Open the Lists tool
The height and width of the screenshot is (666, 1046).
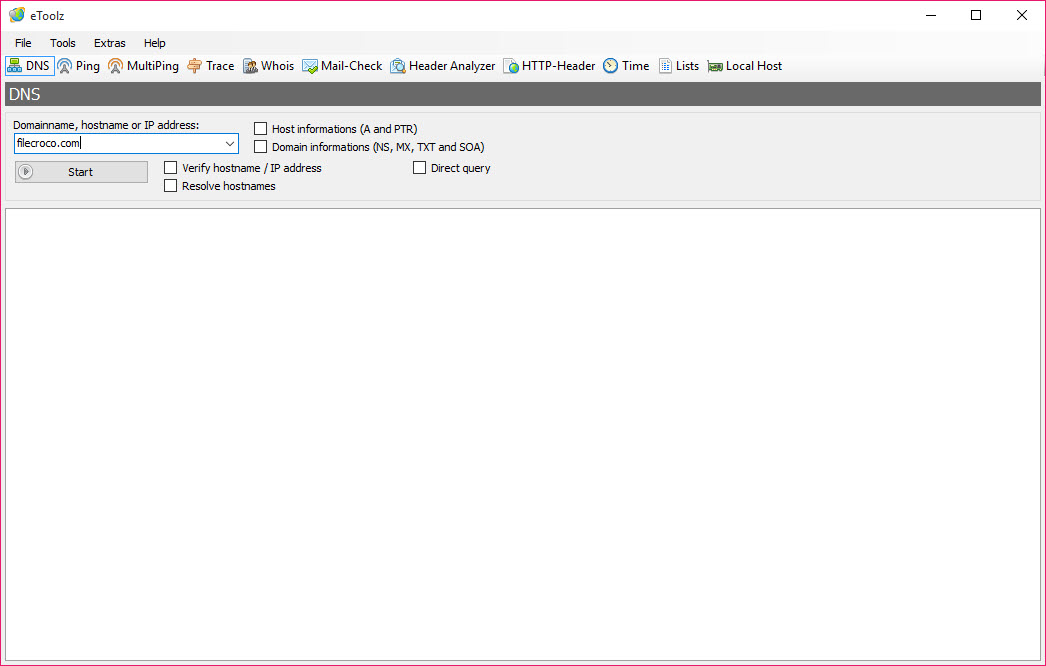(679, 66)
